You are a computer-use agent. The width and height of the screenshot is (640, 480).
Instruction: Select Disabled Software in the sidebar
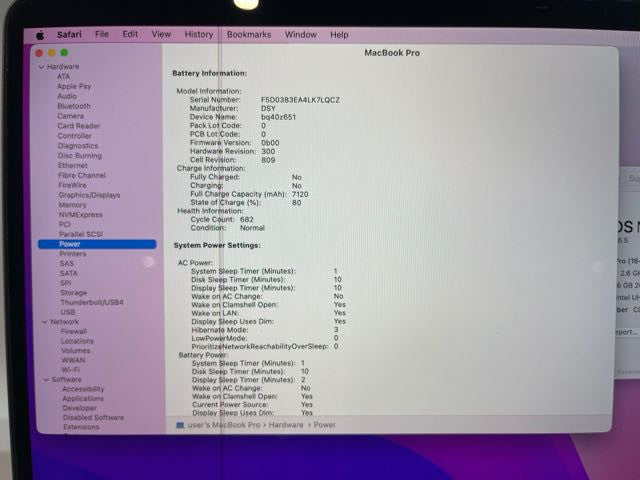[93, 418]
